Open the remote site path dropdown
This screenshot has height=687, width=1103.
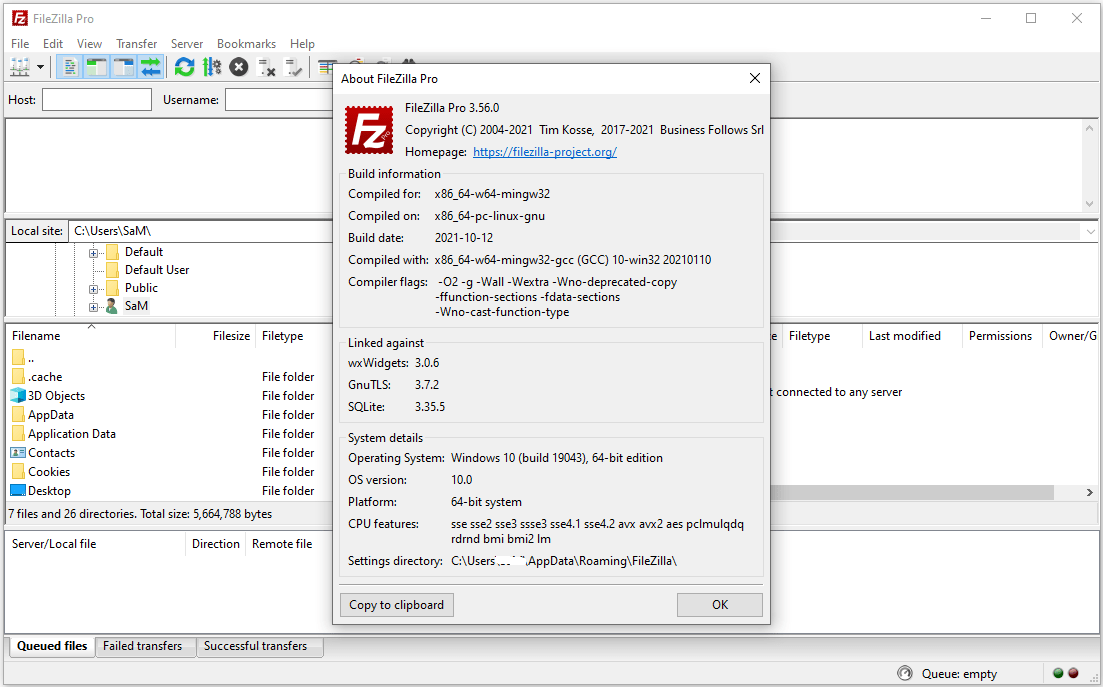(1090, 231)
